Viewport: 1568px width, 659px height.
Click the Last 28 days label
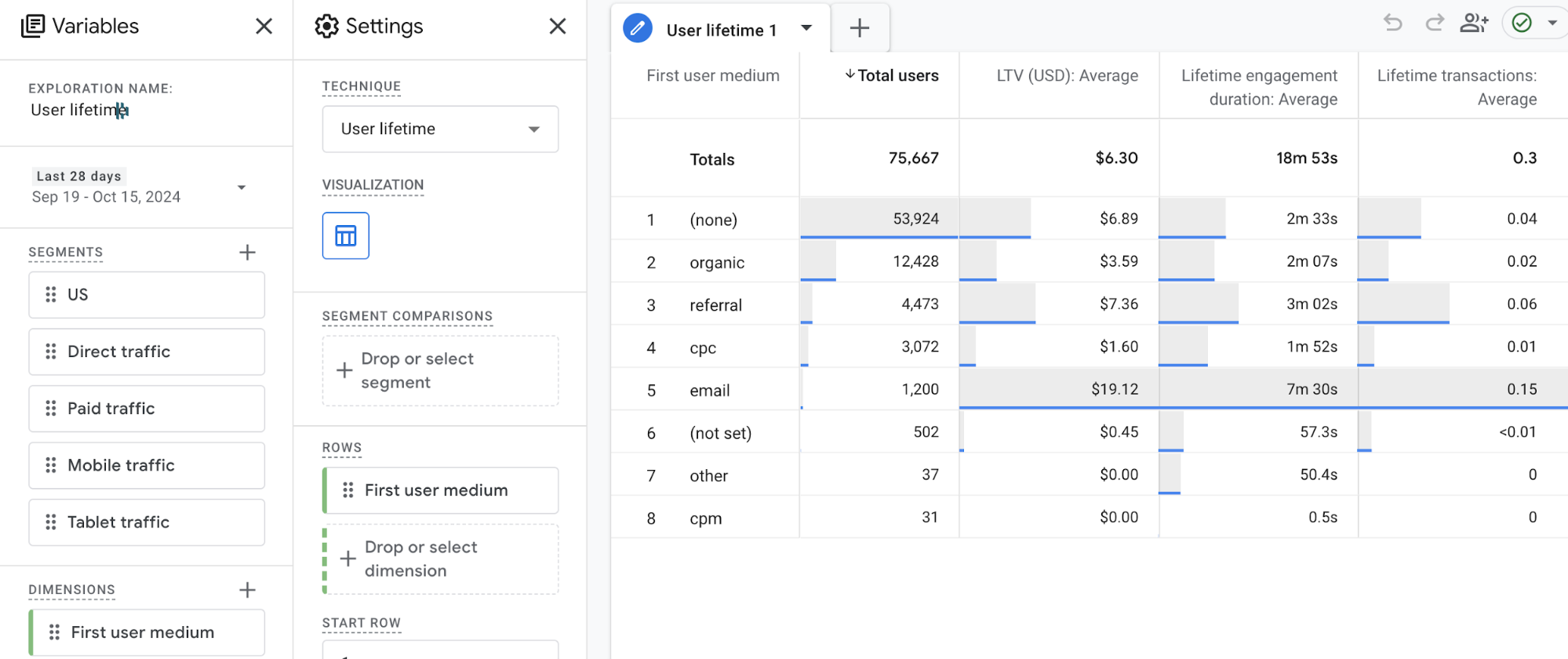[78, 177]
